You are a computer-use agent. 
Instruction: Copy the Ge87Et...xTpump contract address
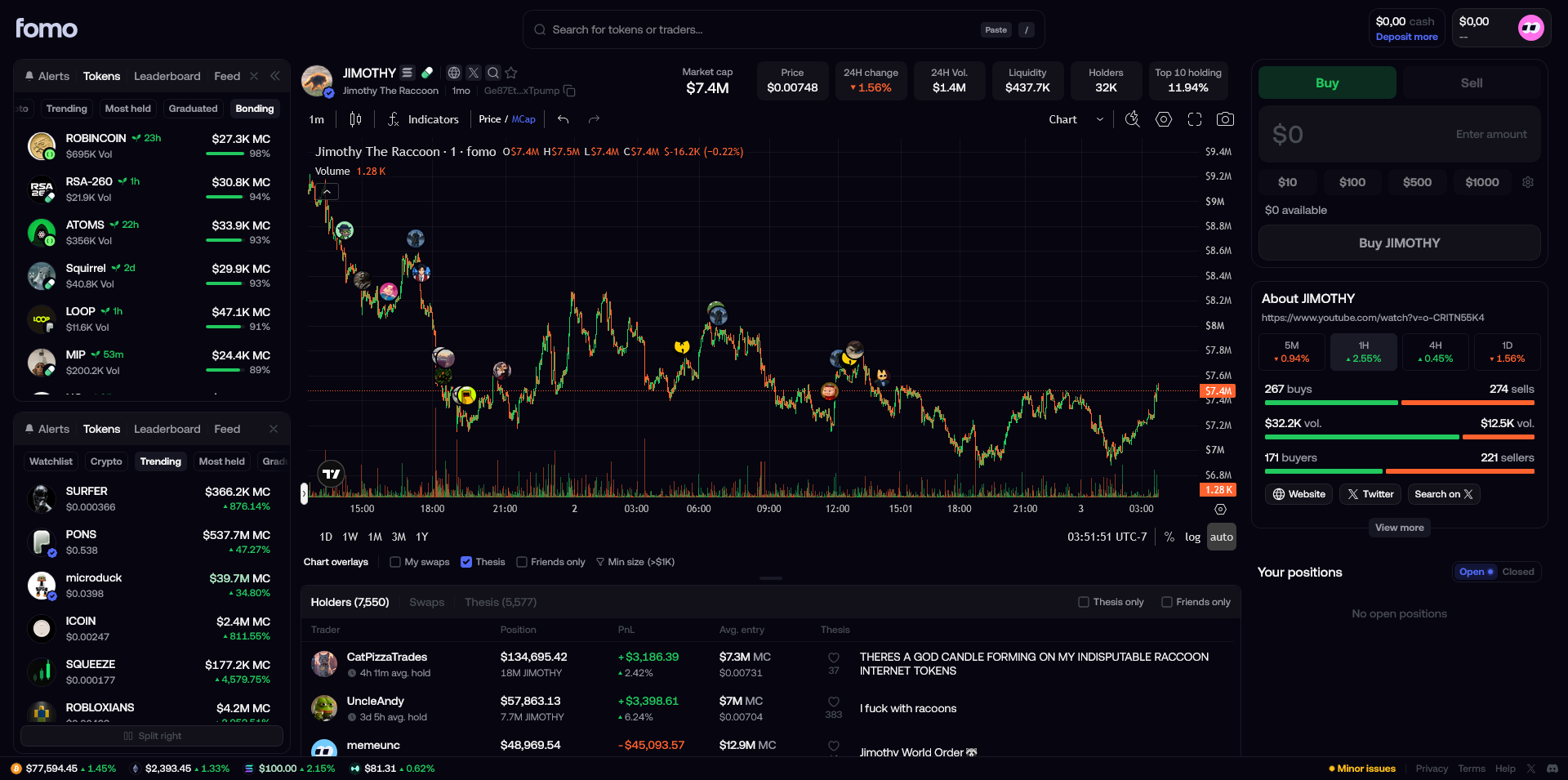pyautogui.click(x=570, y=91)
